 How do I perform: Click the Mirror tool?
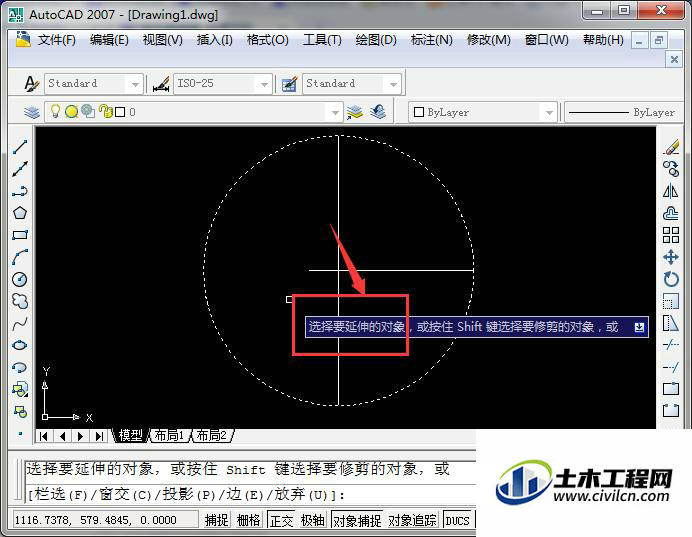(x=671, y=191)
